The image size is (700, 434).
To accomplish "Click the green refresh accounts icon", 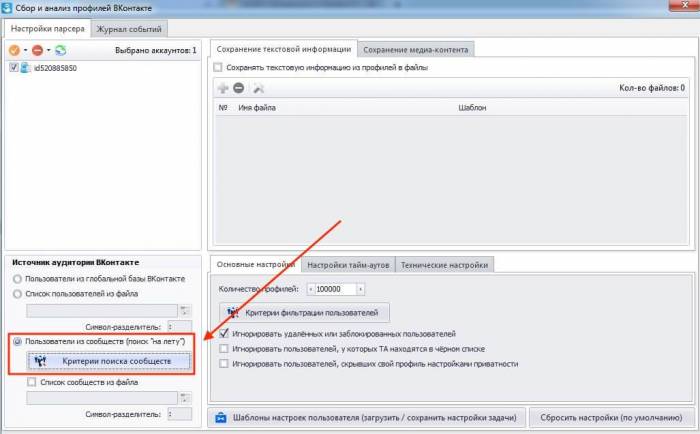I will click(x=60, y=50).
